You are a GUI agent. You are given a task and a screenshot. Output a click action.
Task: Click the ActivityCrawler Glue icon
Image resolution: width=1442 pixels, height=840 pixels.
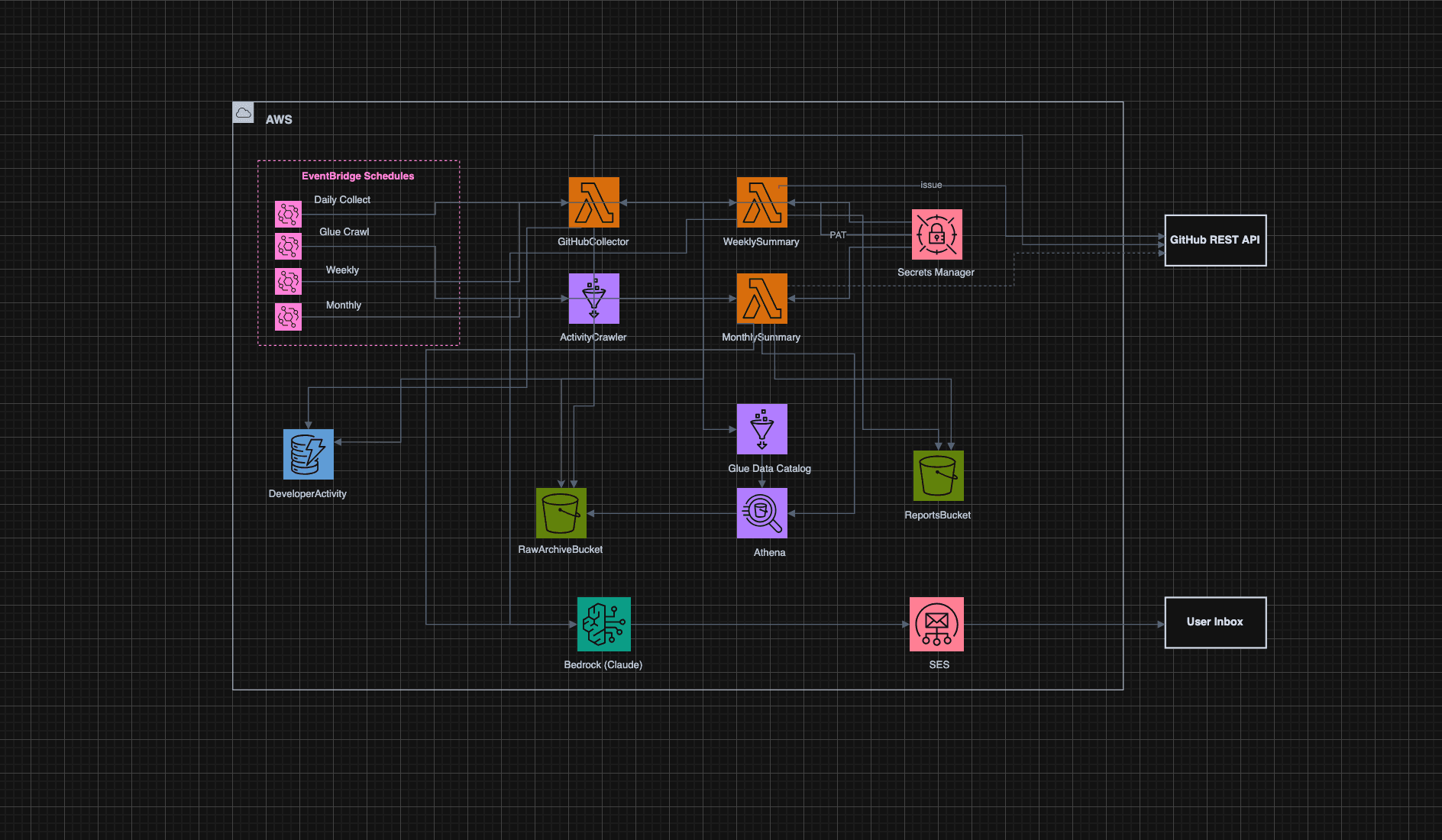pos(593,299)
